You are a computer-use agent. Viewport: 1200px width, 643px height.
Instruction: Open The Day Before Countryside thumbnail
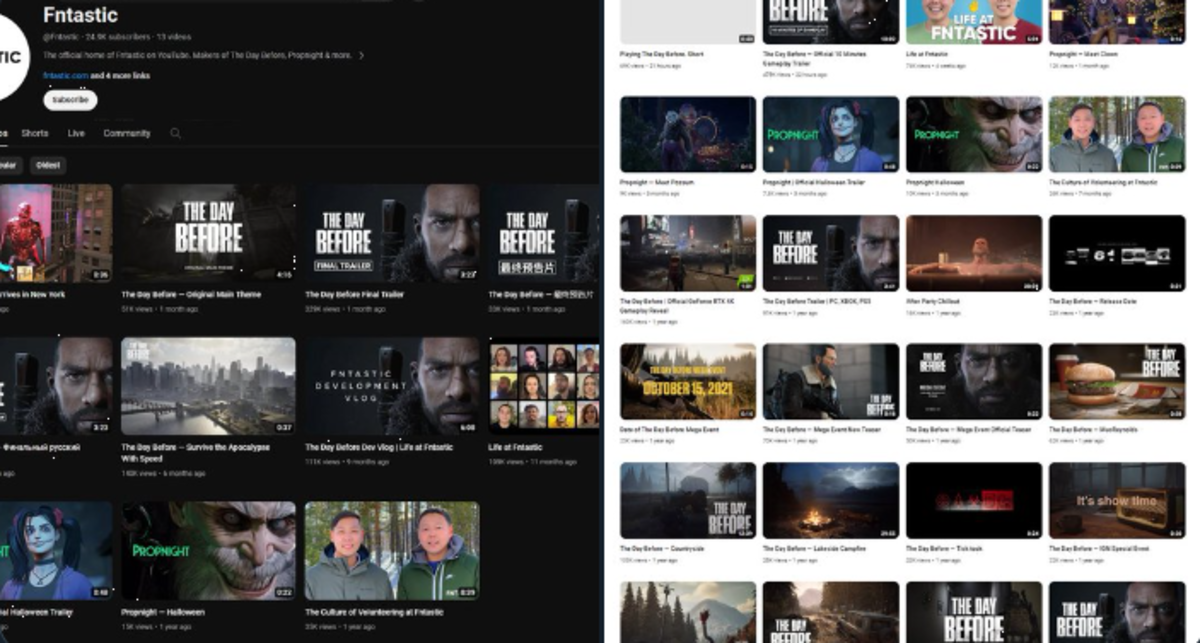(x=688, y=500)
